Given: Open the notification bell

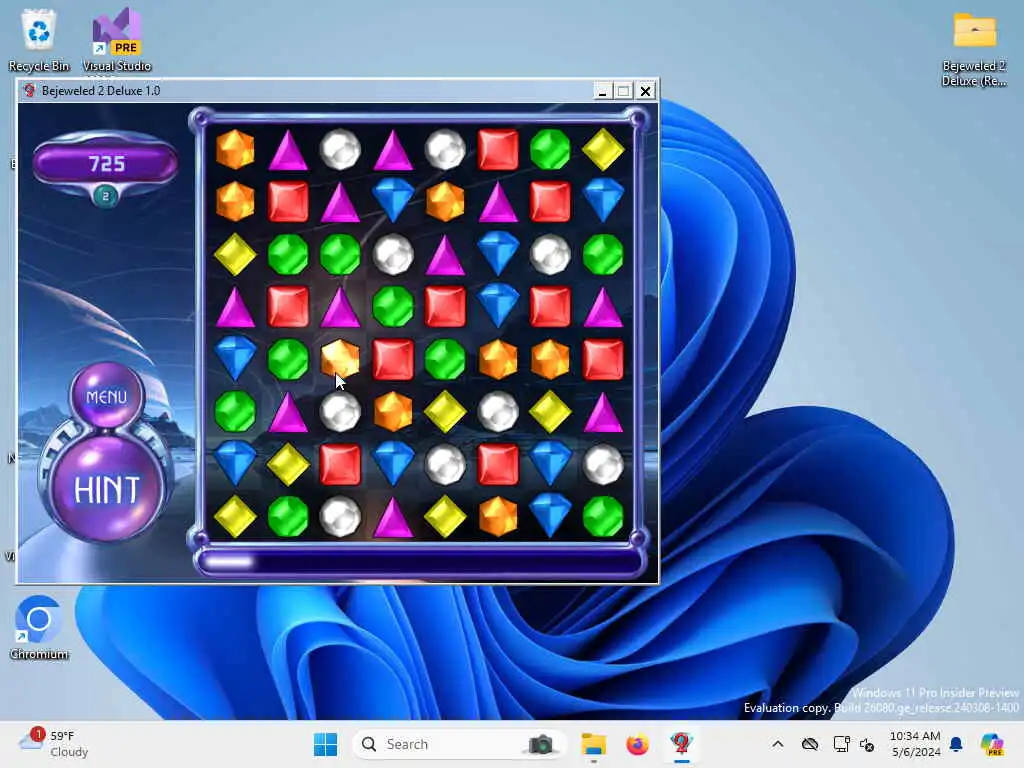Looking at the screenshot, I should (x=956, y=744).
